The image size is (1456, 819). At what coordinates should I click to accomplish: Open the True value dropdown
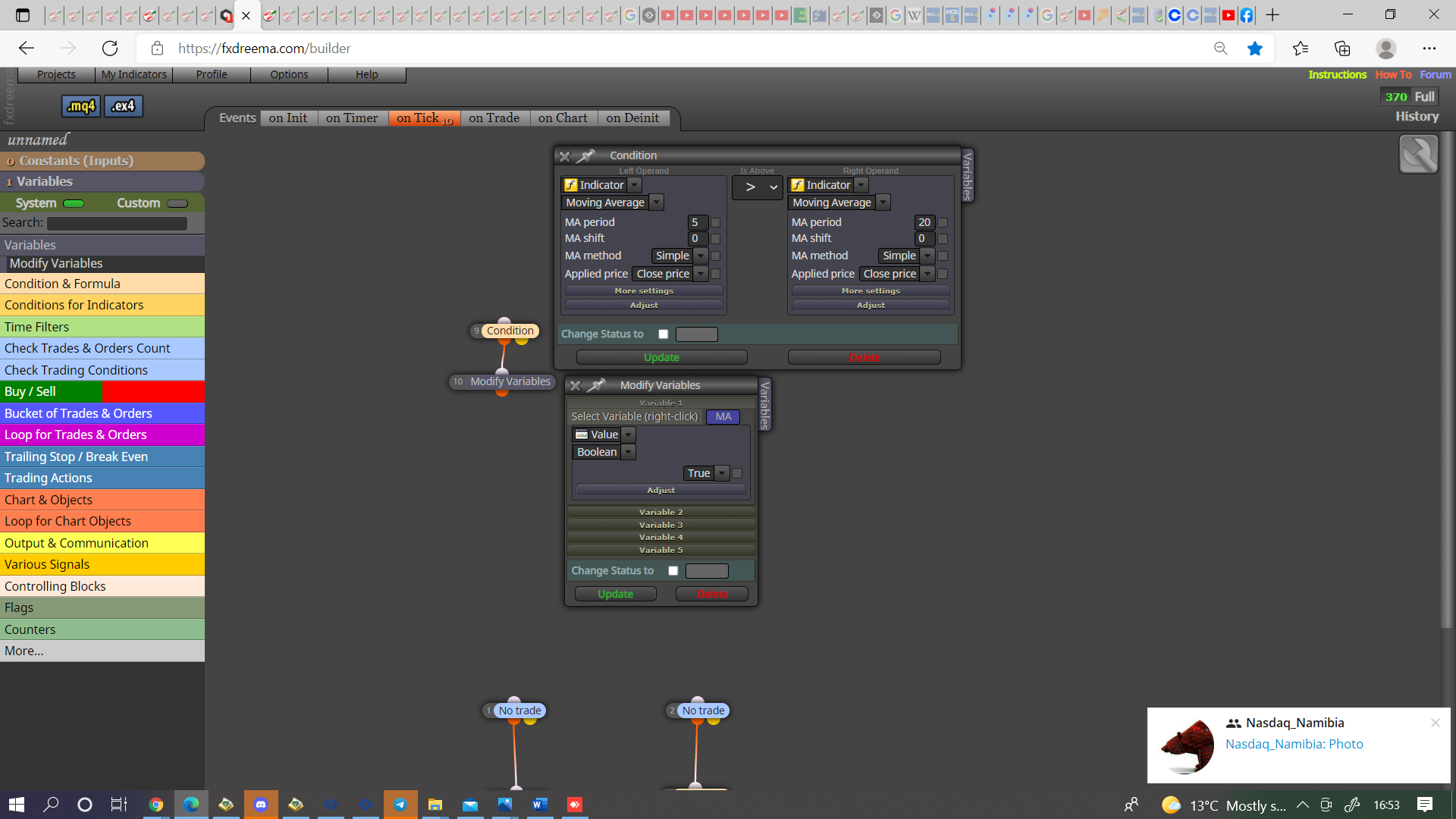706,473
